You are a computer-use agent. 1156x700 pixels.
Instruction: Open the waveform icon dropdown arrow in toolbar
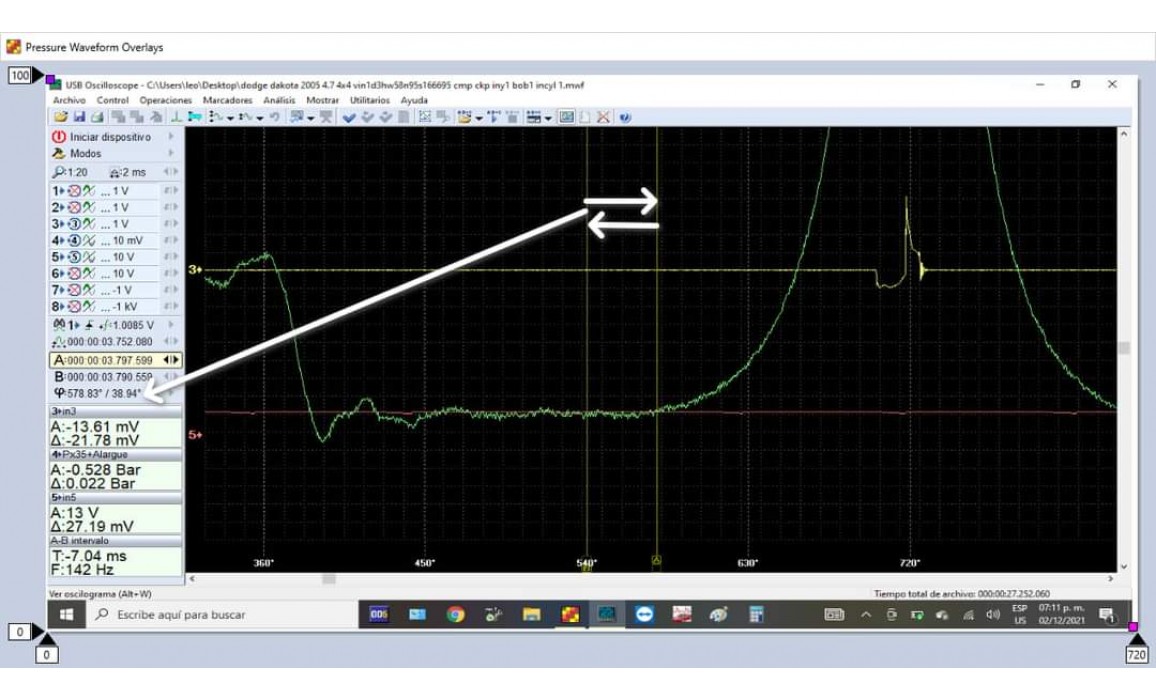[231, 118]
